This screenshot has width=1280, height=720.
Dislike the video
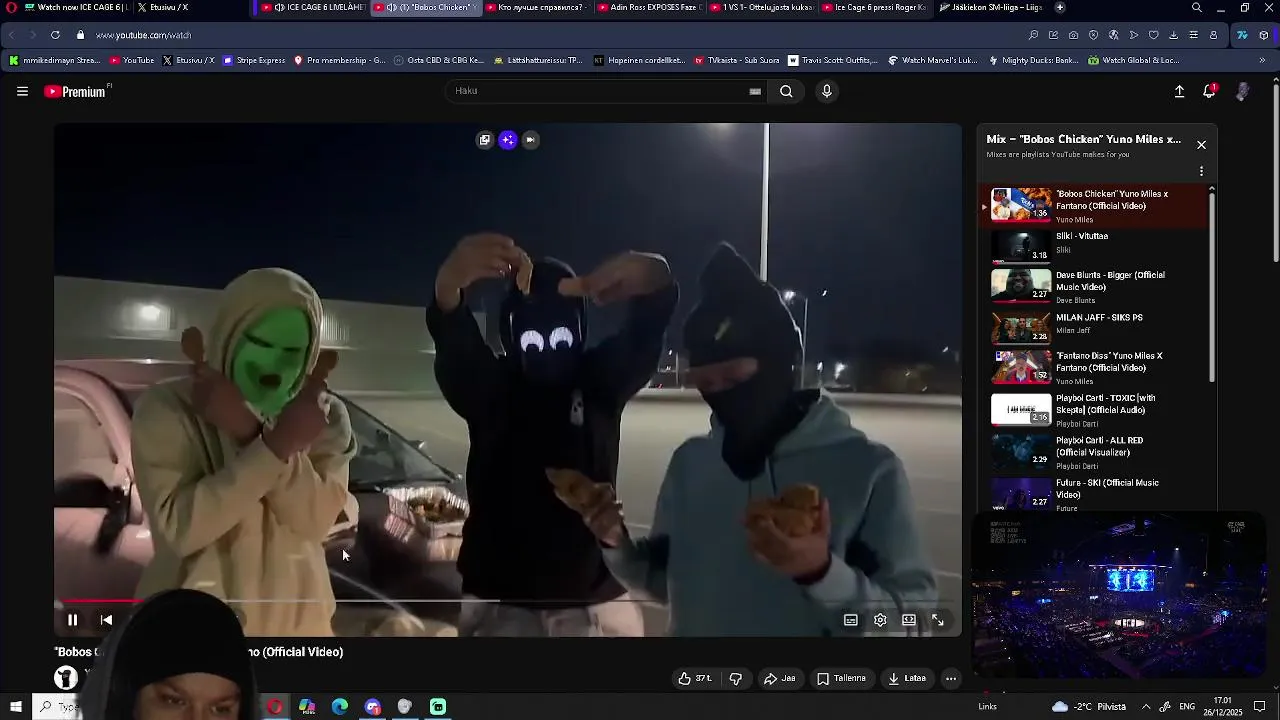[736, 678]
